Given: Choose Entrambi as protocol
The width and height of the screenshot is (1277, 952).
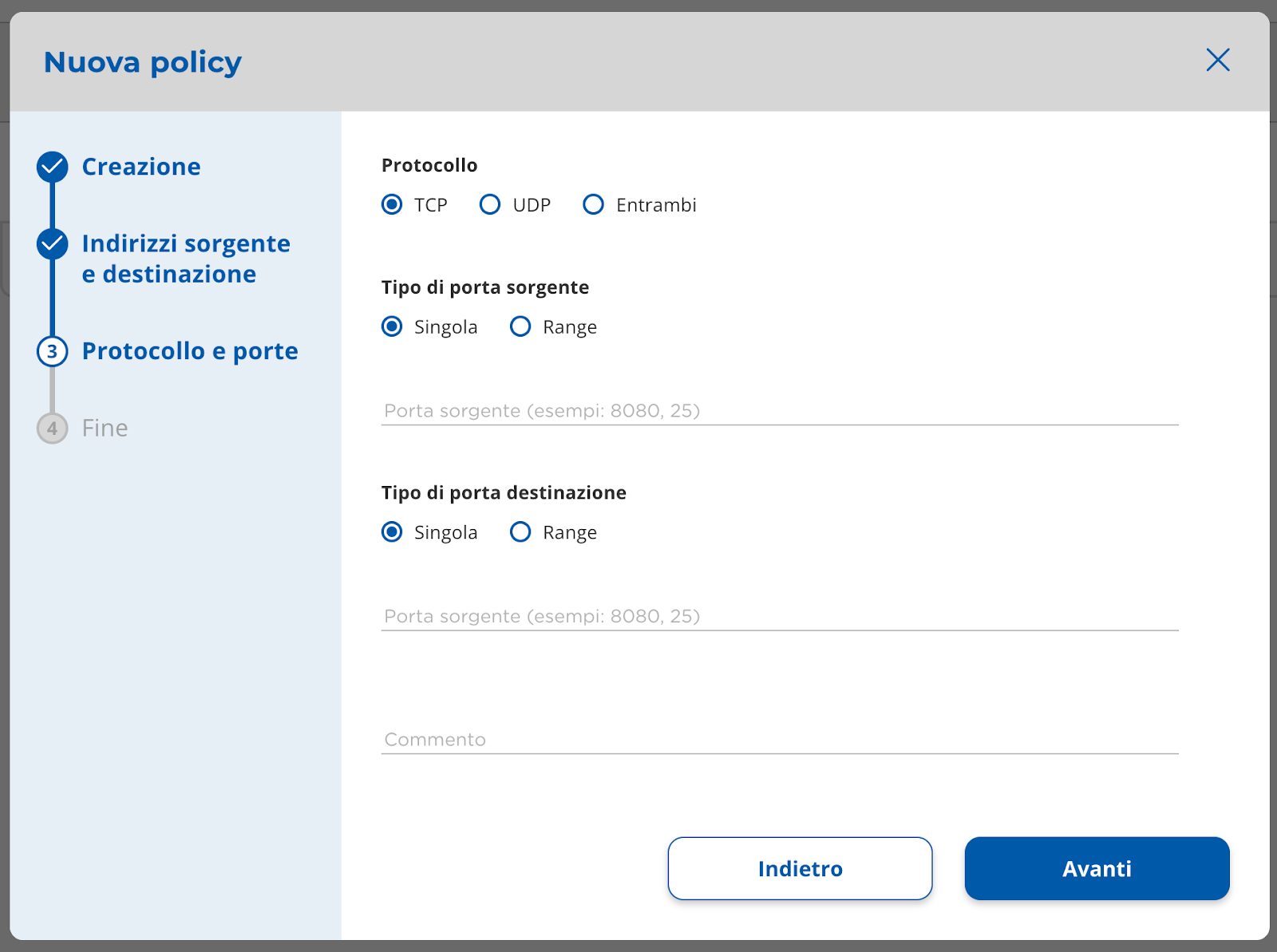Looking at the screenshot, I should [593, 205].
